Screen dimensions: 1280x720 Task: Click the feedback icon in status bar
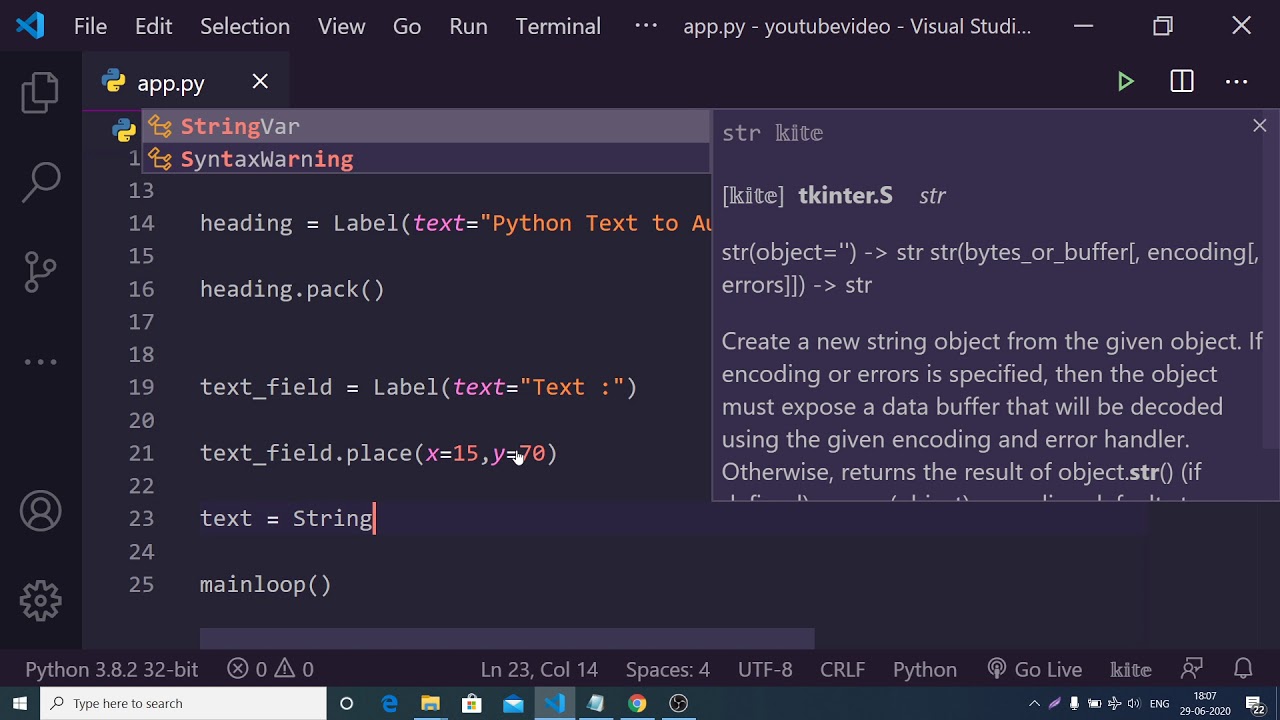1192,669
